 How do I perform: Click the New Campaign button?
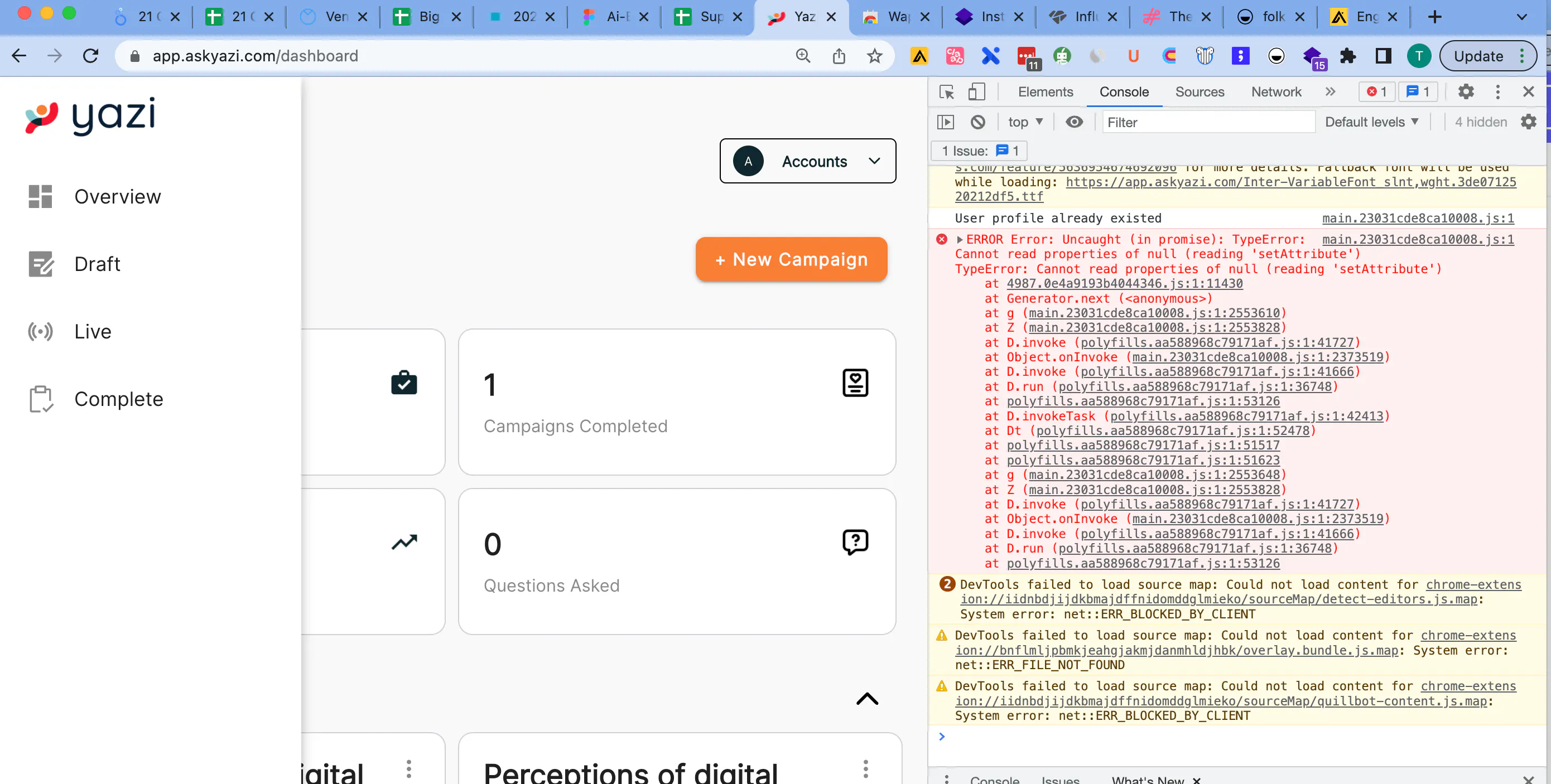click(791, 259)
